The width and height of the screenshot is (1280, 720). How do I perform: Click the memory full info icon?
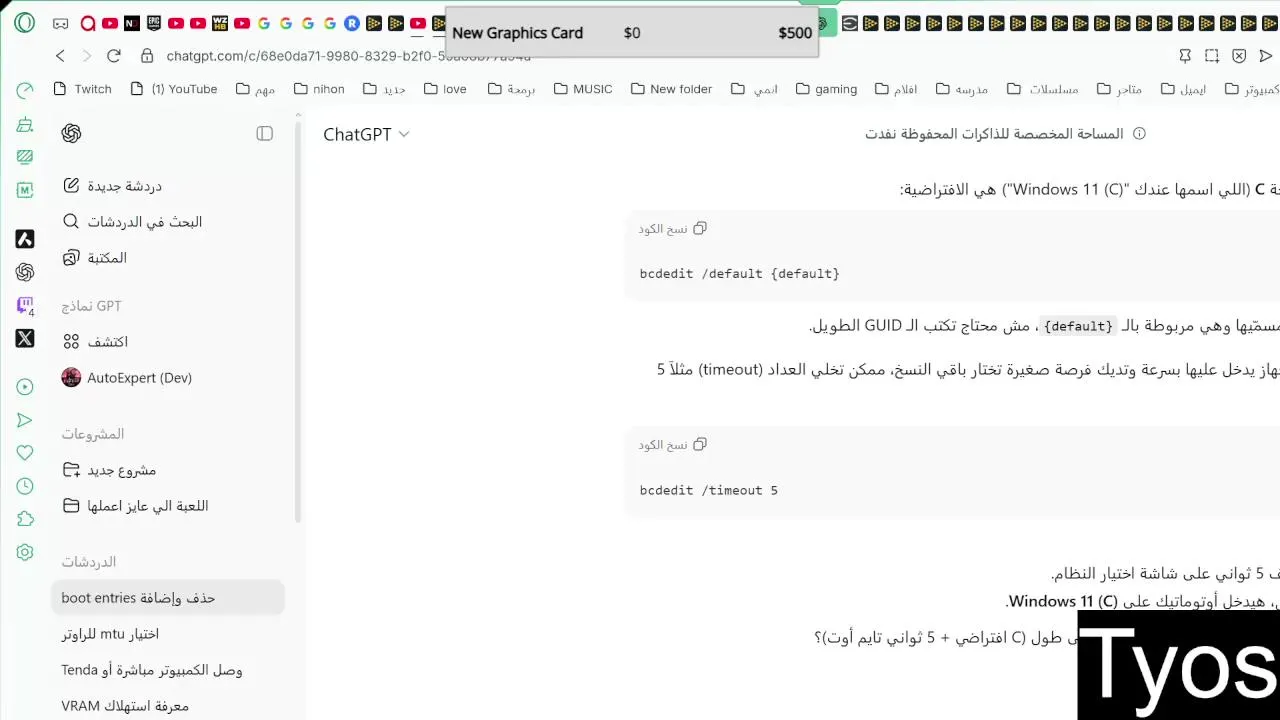pyautogui.click(x=1138, y=134)
